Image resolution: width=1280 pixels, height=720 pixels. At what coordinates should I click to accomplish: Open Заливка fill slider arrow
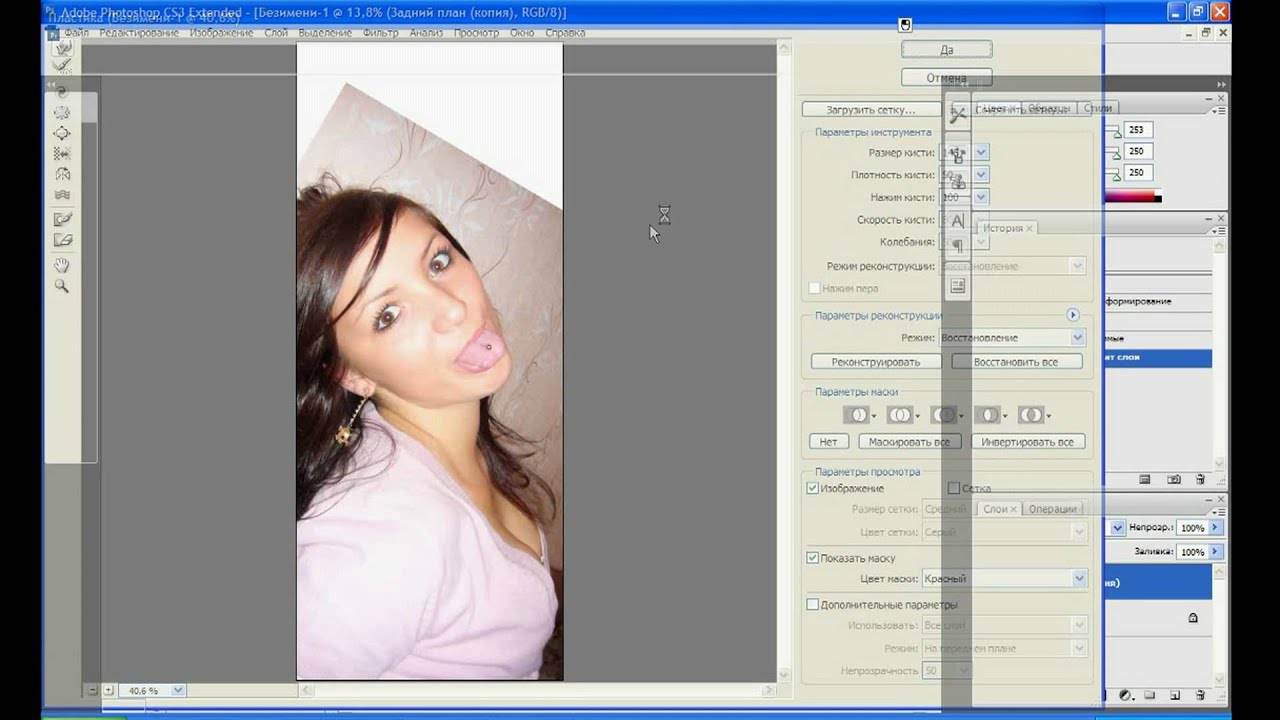point(1215,551)
